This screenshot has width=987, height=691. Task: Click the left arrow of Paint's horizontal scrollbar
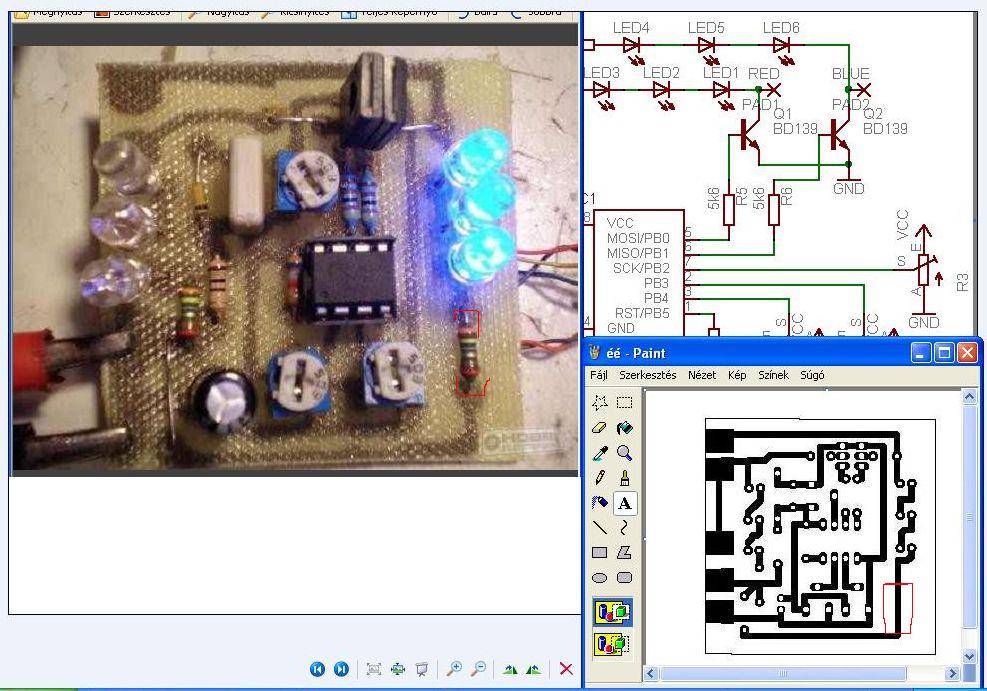point(651,673)
